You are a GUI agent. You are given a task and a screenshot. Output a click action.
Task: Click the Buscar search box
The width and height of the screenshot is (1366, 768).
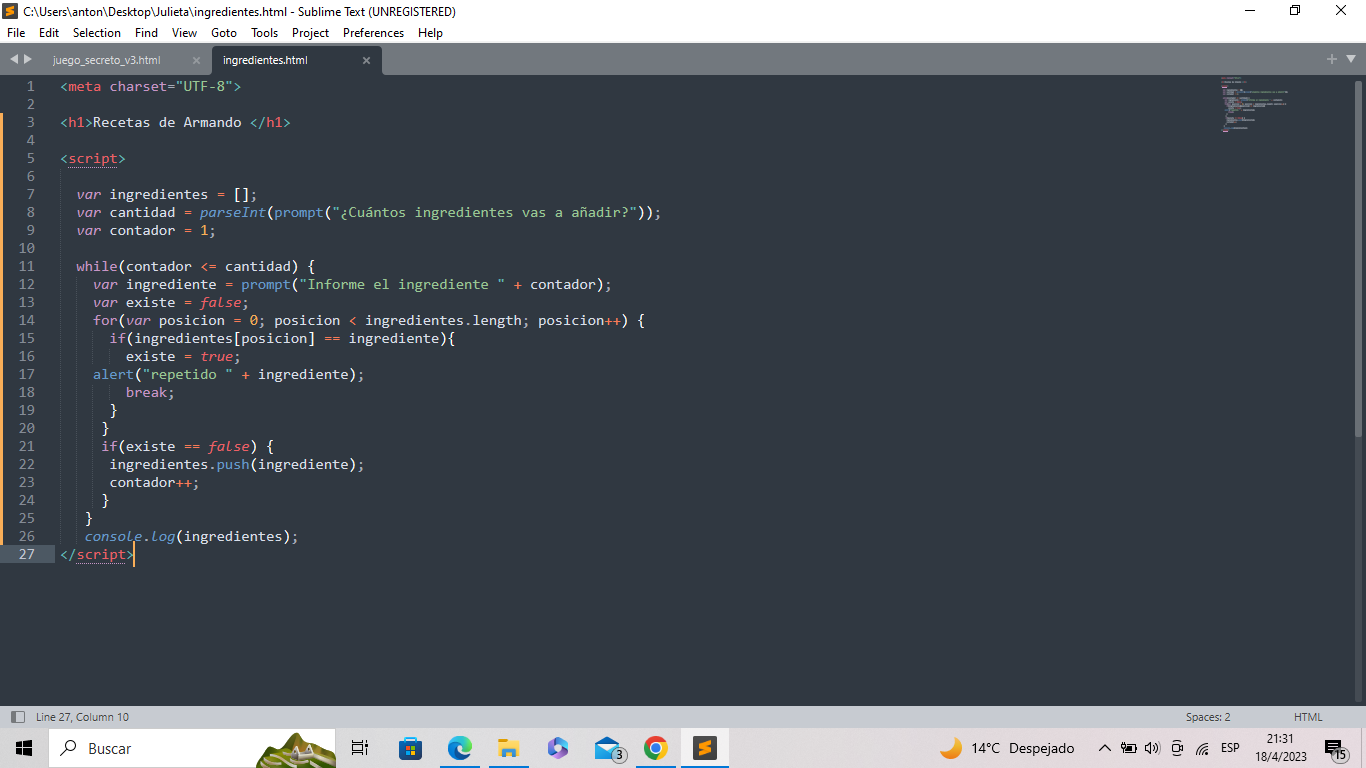point(192,748)
